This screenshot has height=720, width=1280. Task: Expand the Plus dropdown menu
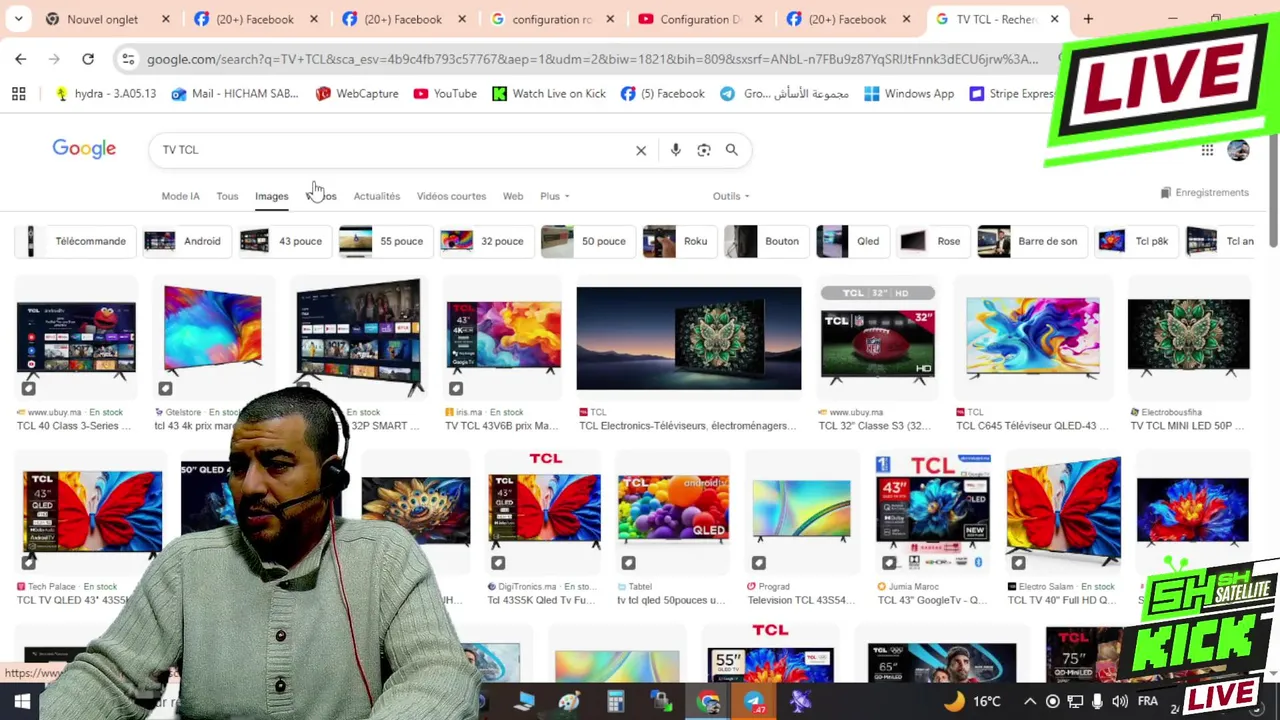[x=554, y=196]
